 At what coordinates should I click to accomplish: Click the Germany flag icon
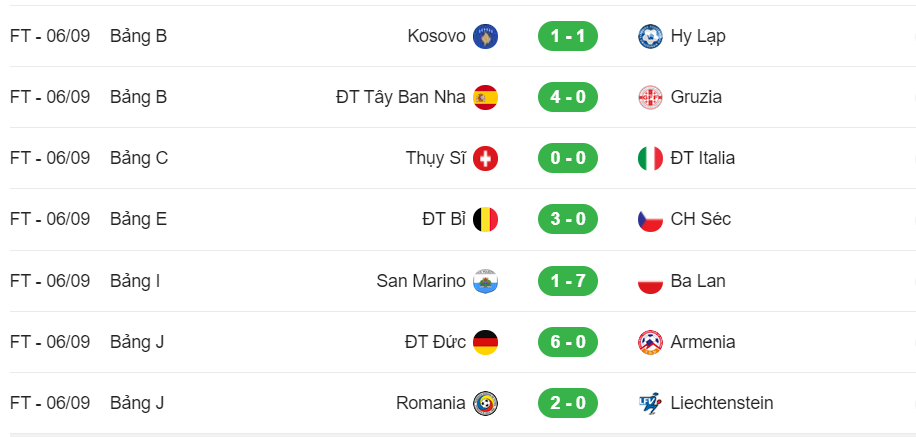(x=485, y=342)
